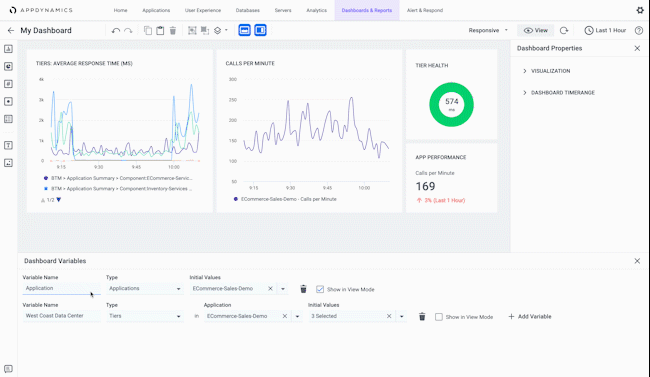Open the User Experience tab
Viewport: 650px width, 377px height.
(203, 10)
